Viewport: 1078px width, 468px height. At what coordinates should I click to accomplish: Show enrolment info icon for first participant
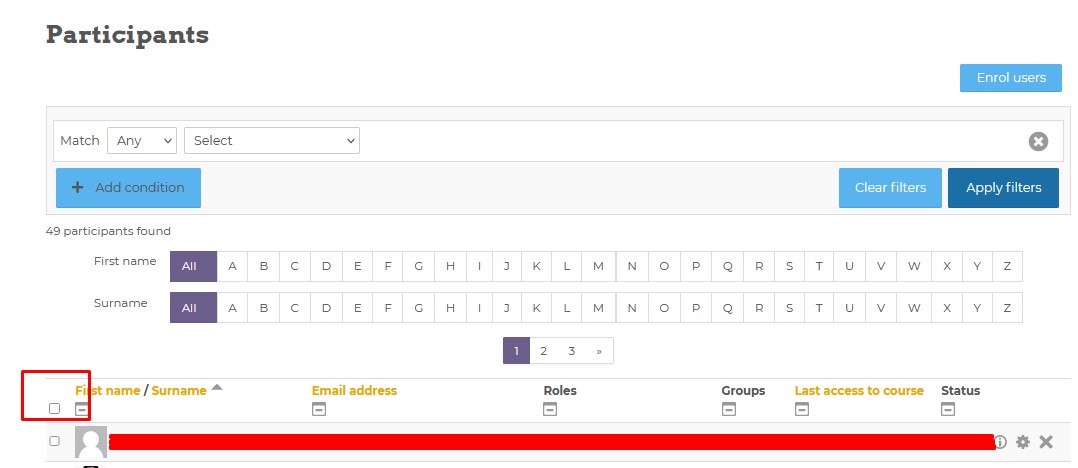[1000, 442]
